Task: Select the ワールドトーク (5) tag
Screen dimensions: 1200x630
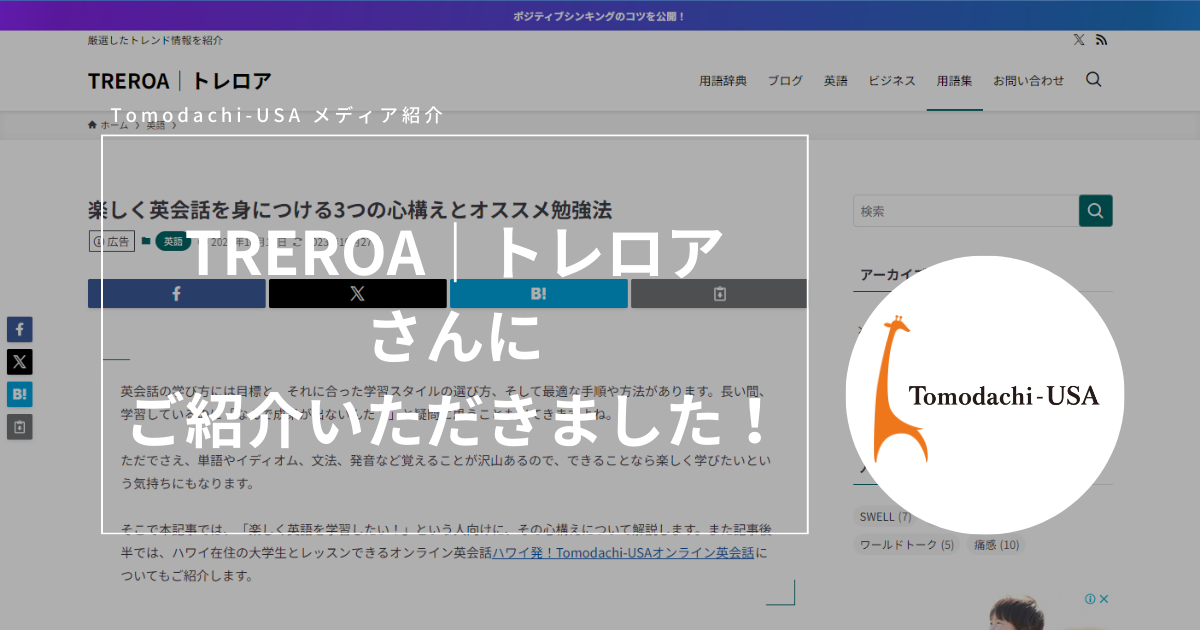Action: [907, 545]
